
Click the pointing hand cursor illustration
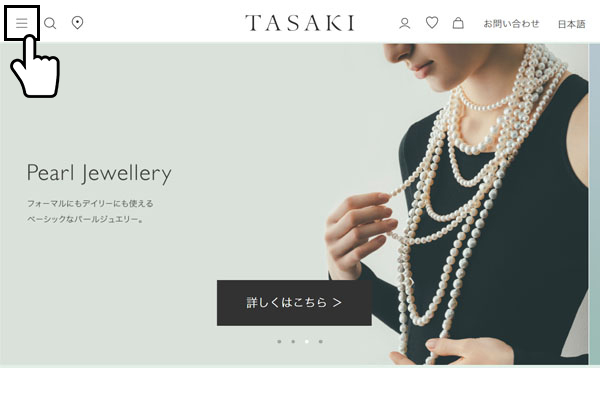click(x=35, y=66)
